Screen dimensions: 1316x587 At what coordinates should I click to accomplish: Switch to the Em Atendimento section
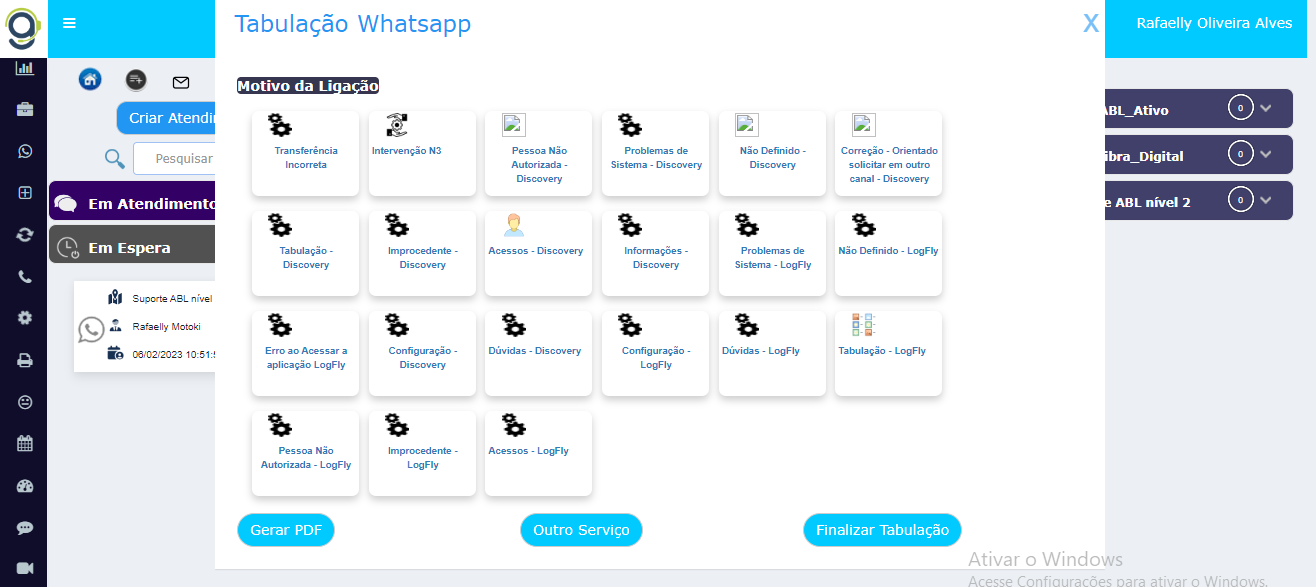point(132,203)
